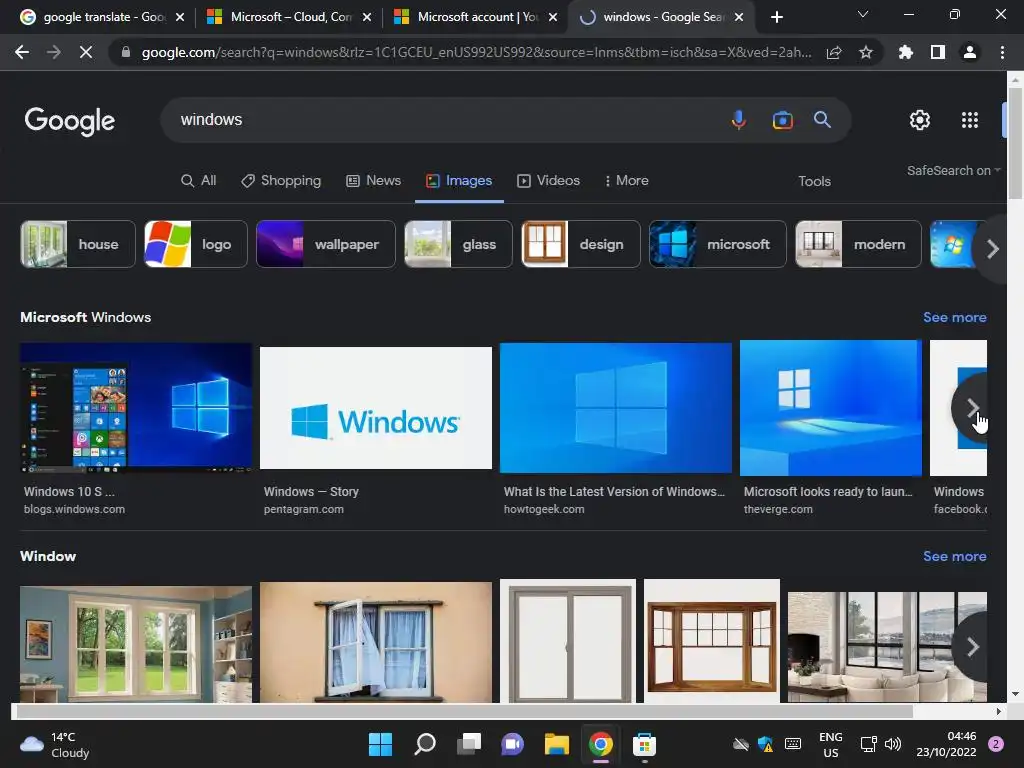1024x768 pixels.
Task: Select the house filter chip
Action: click(x=78, y=244)
